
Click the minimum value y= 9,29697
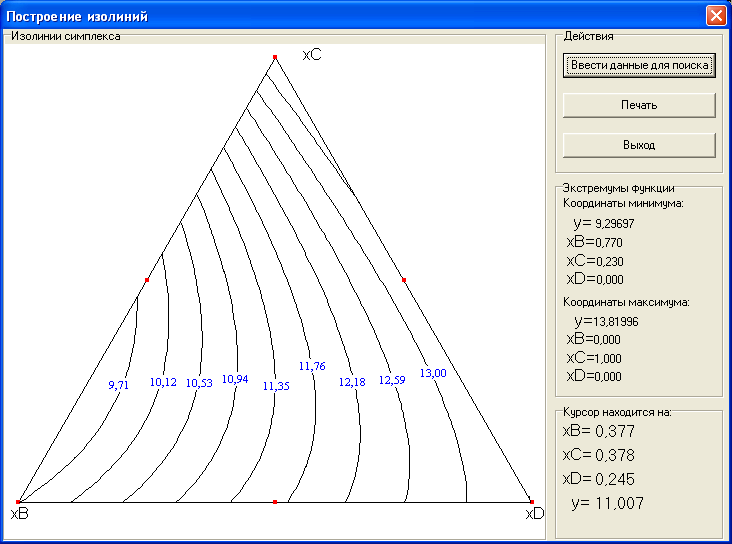click(x=604, y=223)
